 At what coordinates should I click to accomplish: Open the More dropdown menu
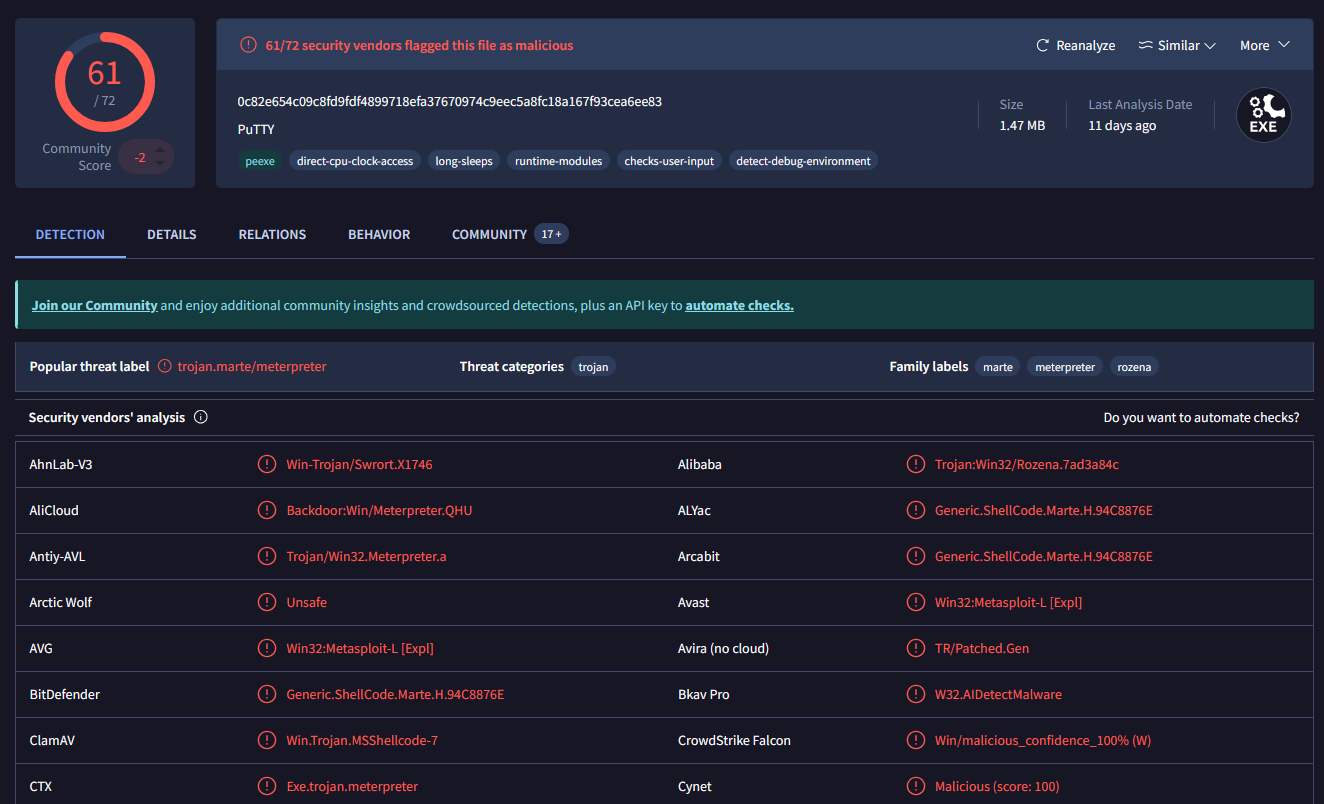pos(1264,45)
